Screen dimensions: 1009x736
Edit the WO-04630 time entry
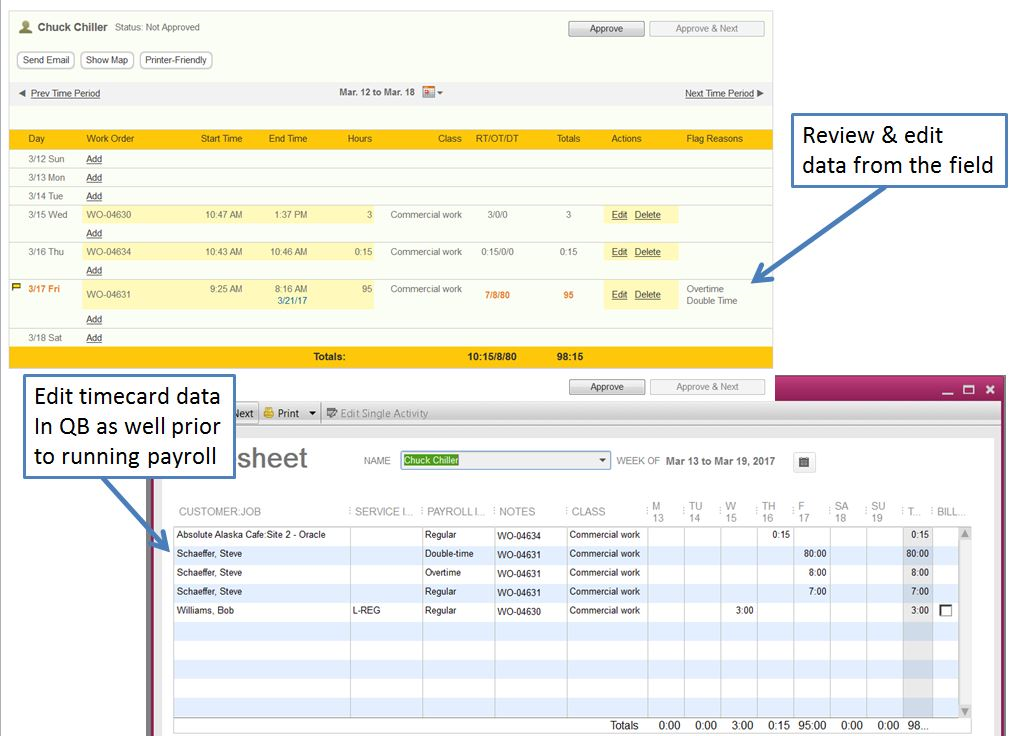pyautogui.click(x=619, y=215)
